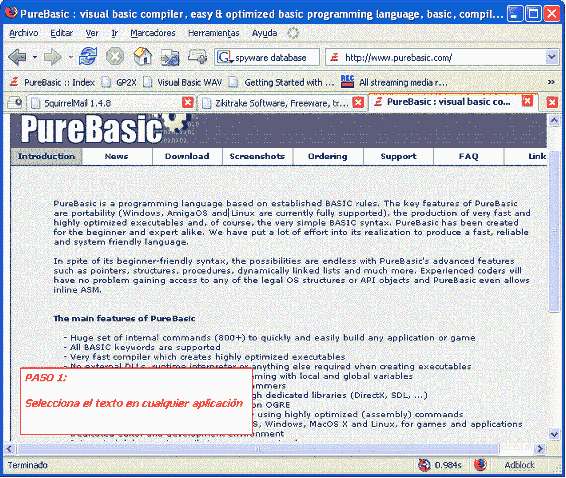Open the Screenshots section
Screen dimensions: 566x478
pyautogui.click(x=257, y=157)
